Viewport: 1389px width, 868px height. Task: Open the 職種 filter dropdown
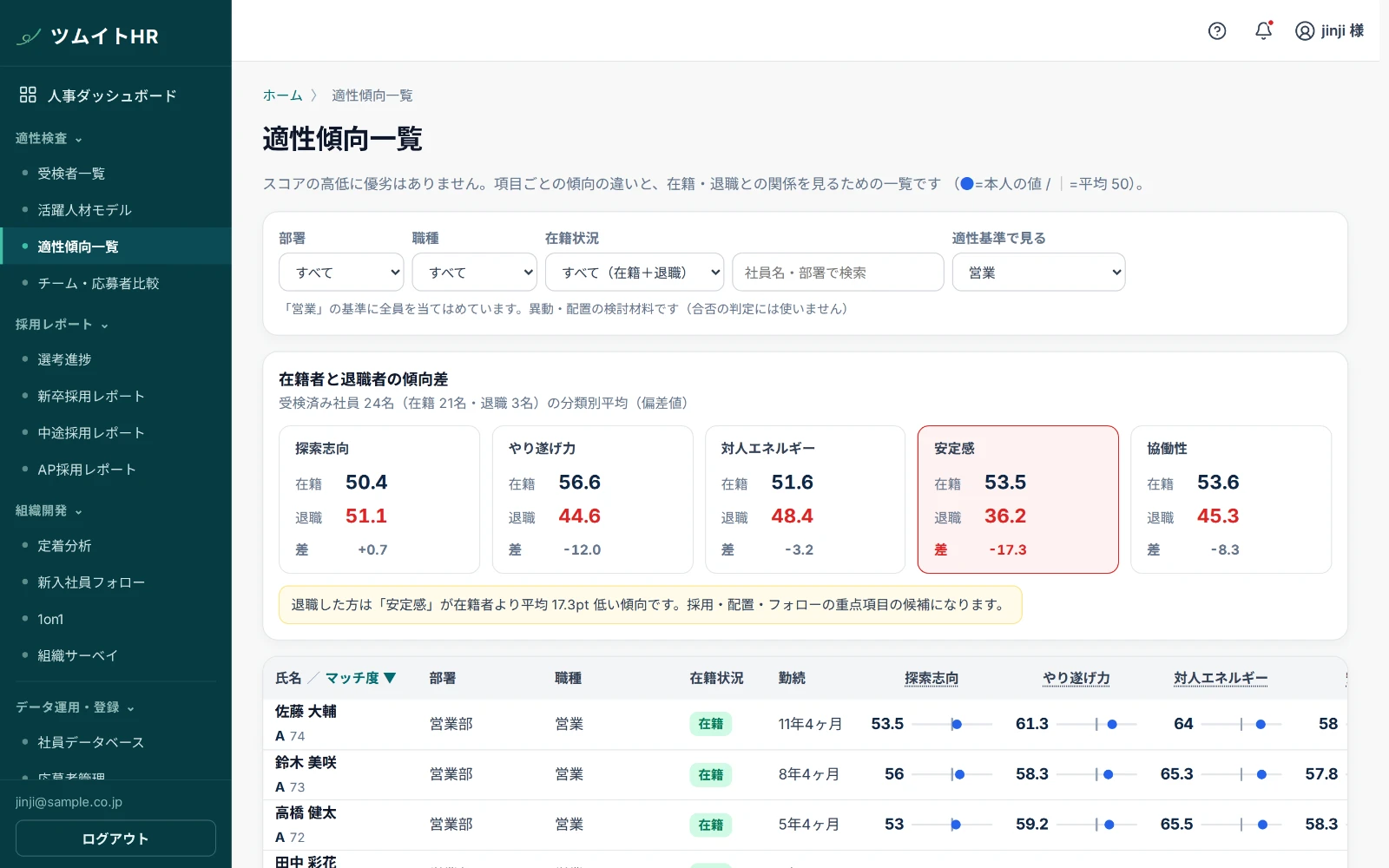click(x=474, y=273)
